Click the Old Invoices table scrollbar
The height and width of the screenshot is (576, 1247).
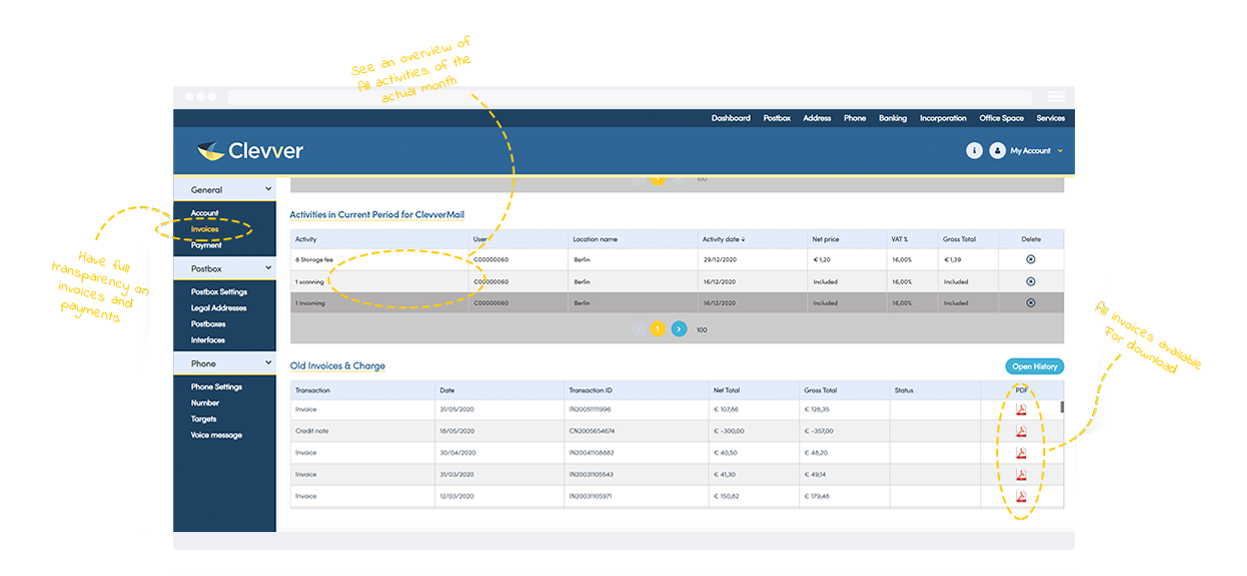pyautogui.click(x=1062, y=407)
